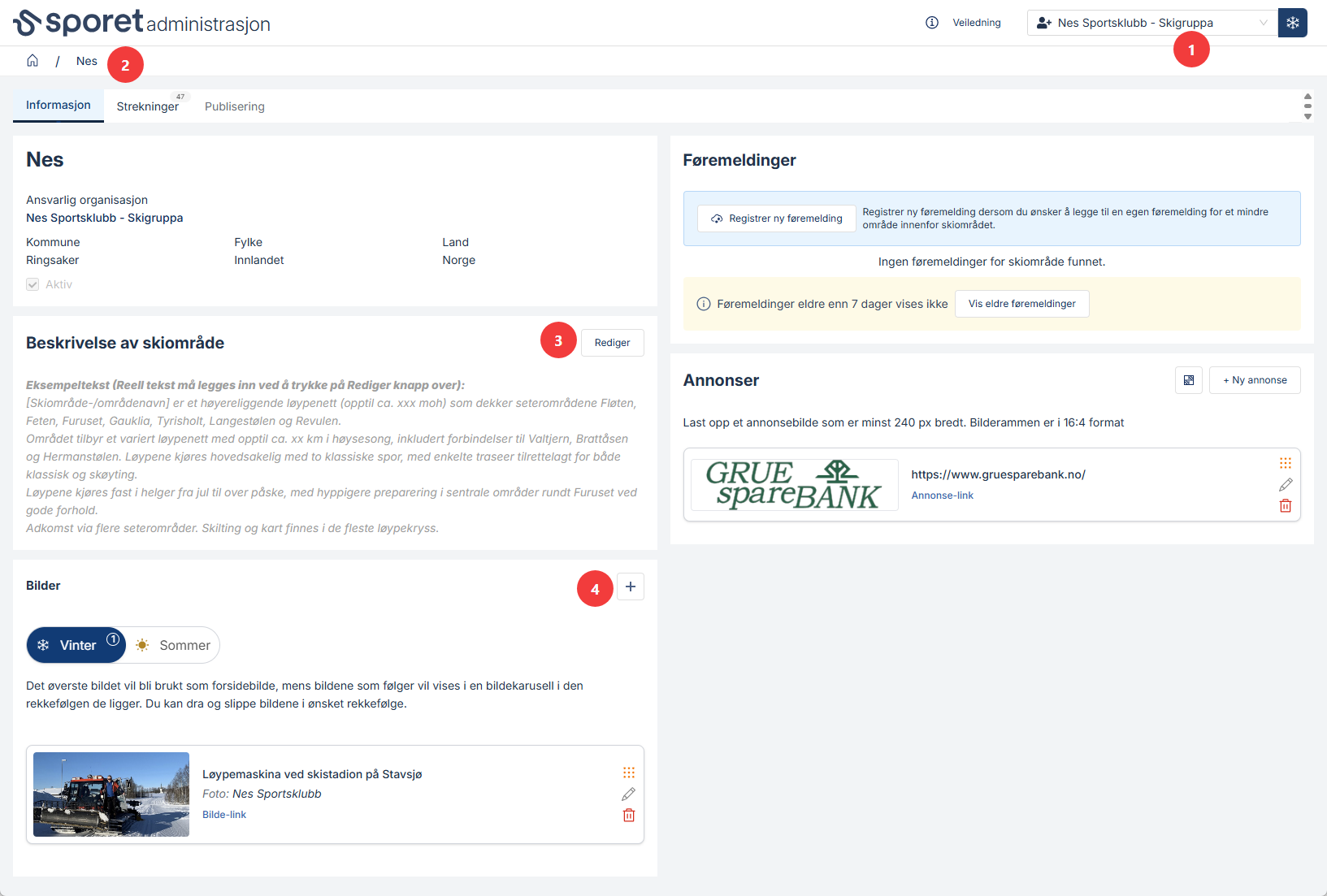
Task: Click the Rediger button
Action: (613, 343)
